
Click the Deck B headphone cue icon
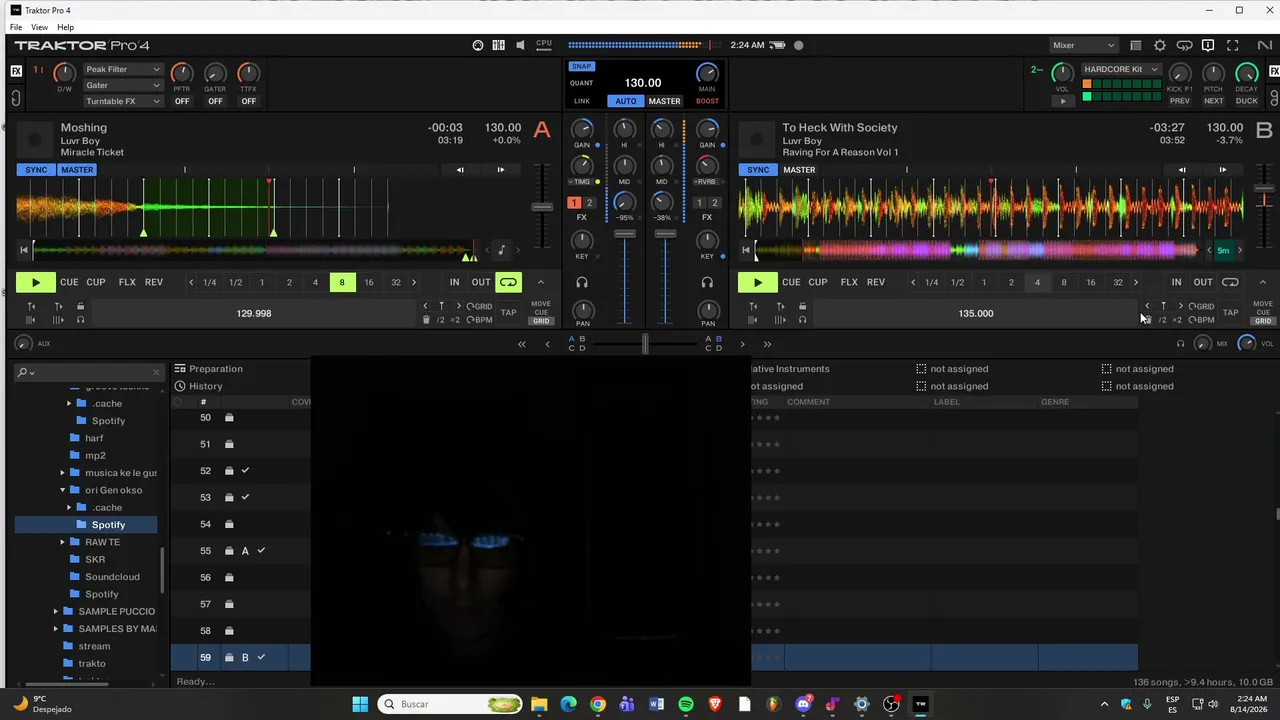coord(707,283)
